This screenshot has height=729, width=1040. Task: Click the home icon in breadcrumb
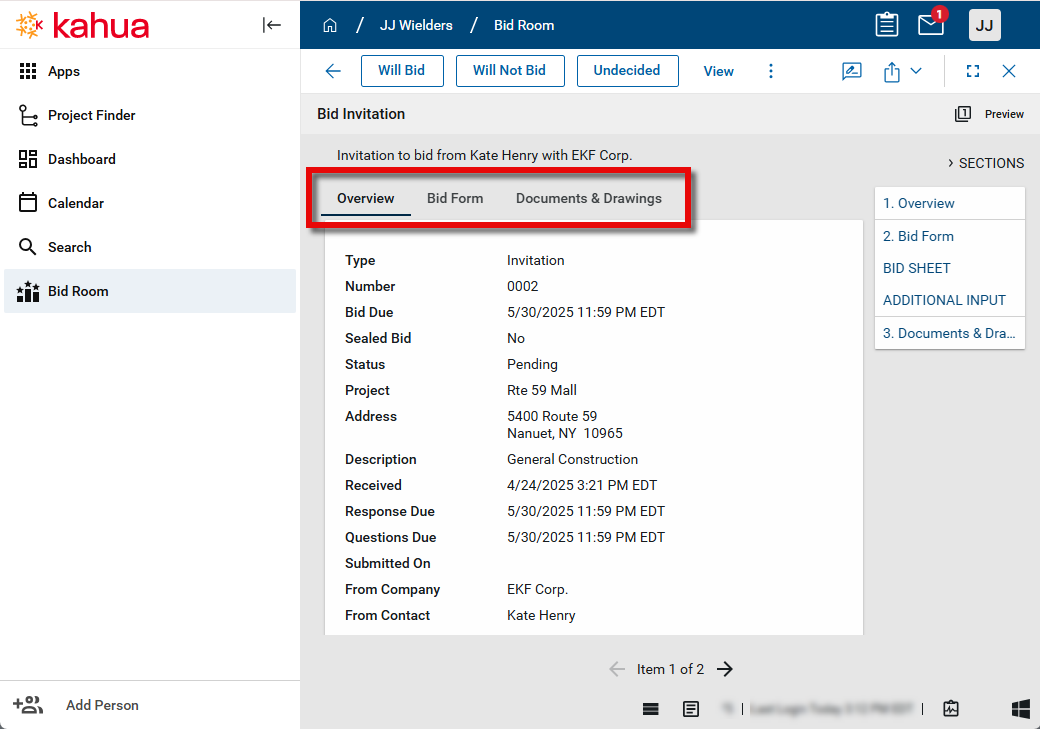coord(330,25)
